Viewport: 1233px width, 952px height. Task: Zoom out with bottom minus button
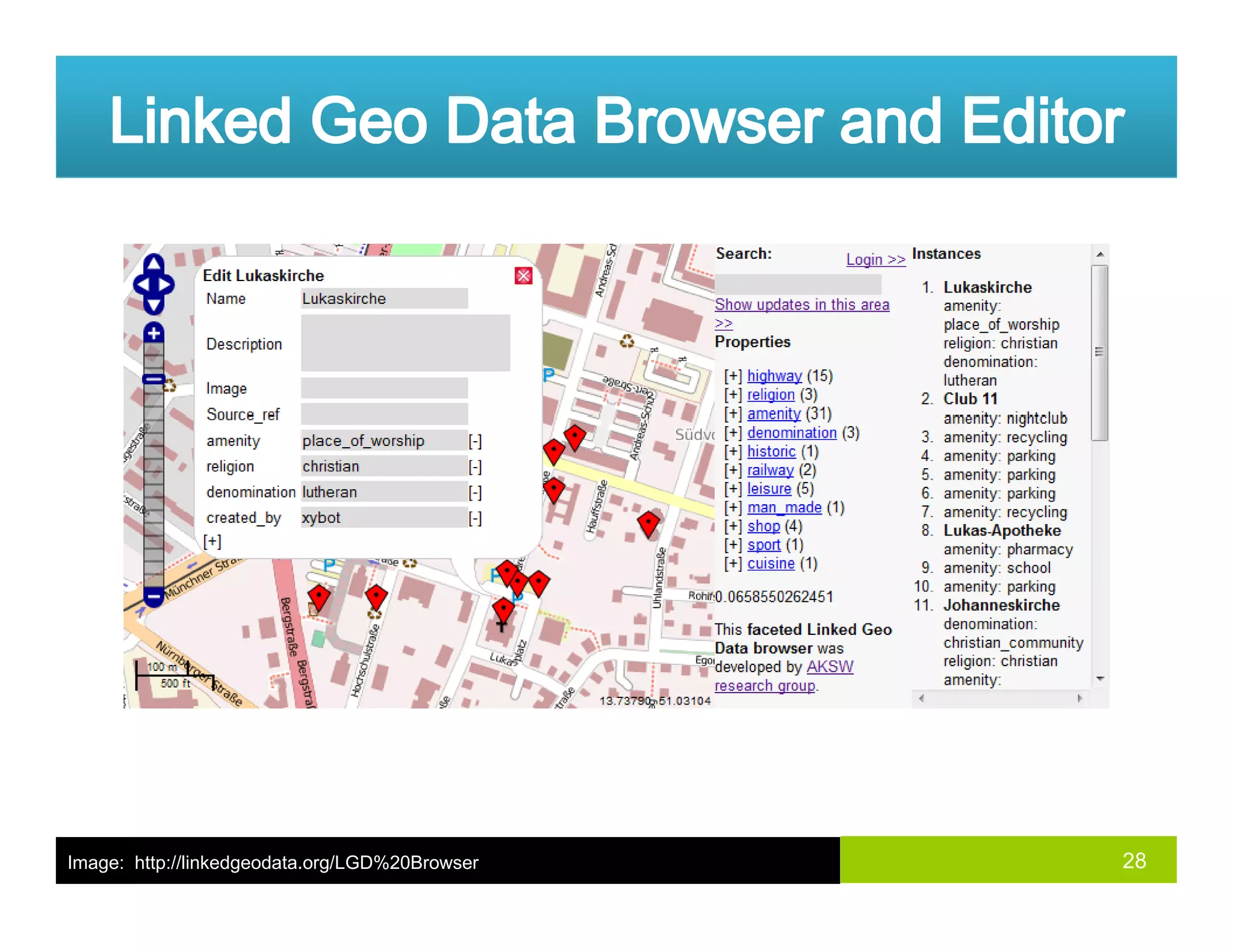coord(154,596)
